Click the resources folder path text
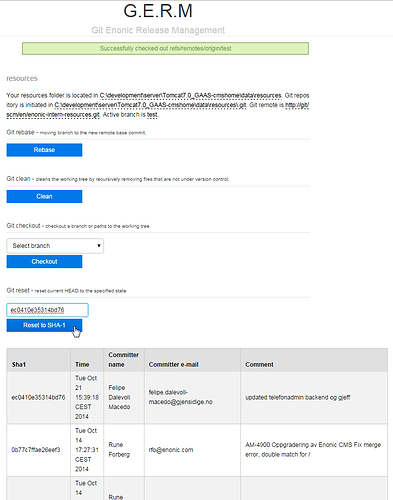Image resolution: width=393 pixels, height=500 pixels. pos(190,96)
